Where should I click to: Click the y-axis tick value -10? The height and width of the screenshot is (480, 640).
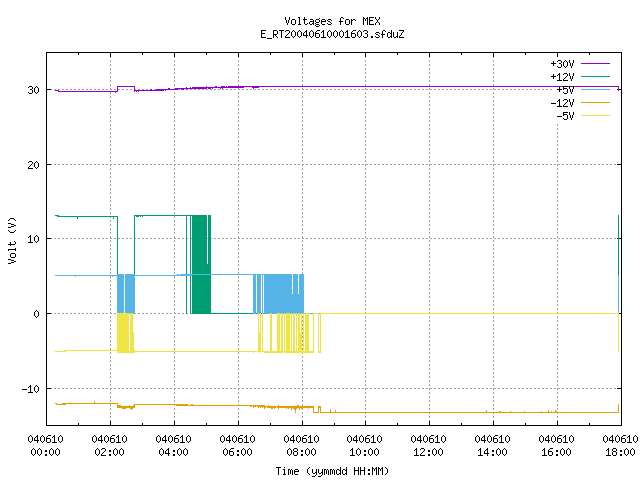point(31,389)
